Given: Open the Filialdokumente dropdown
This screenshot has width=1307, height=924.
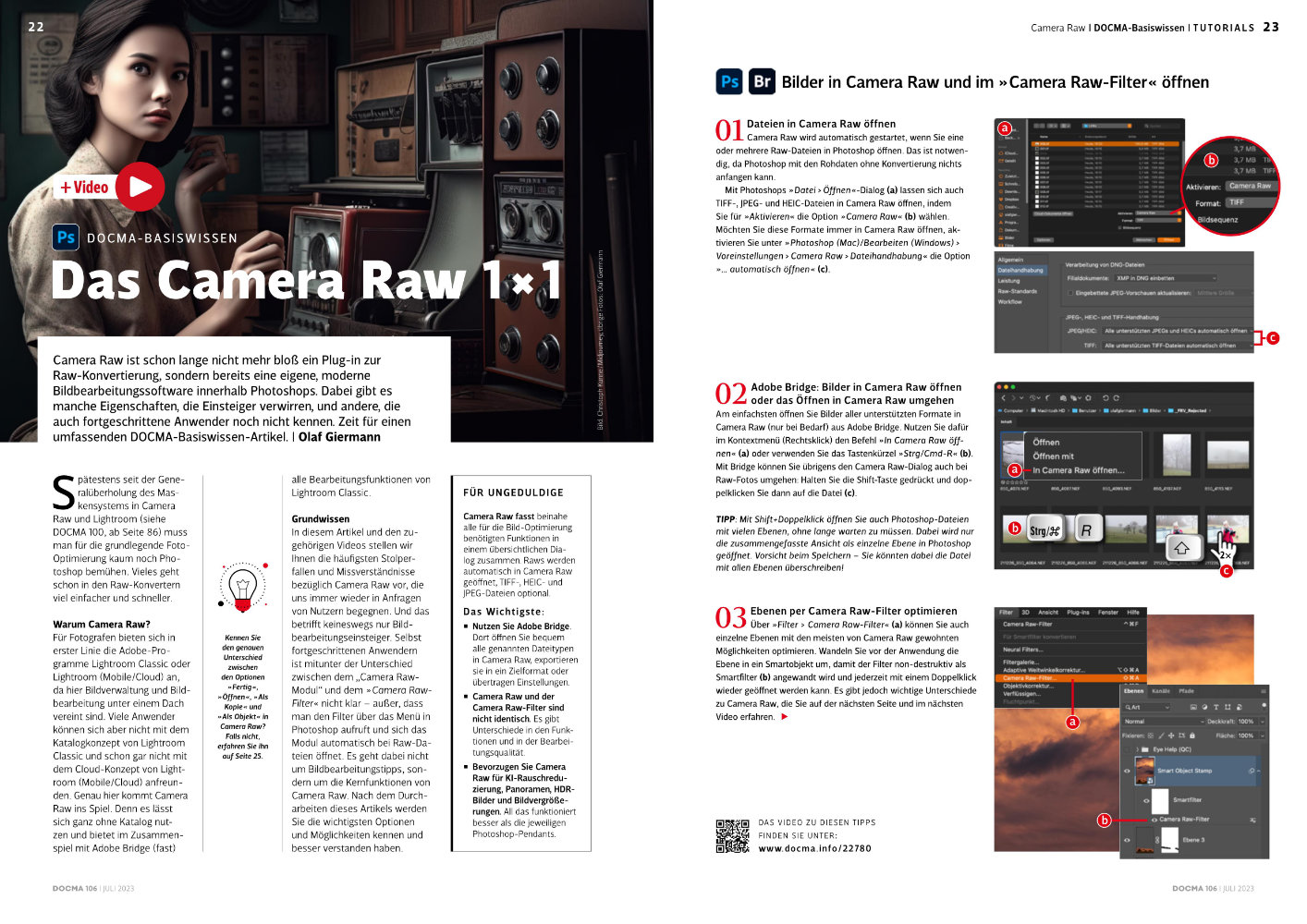Looking at the screenshot, I should click(1166, 278).
